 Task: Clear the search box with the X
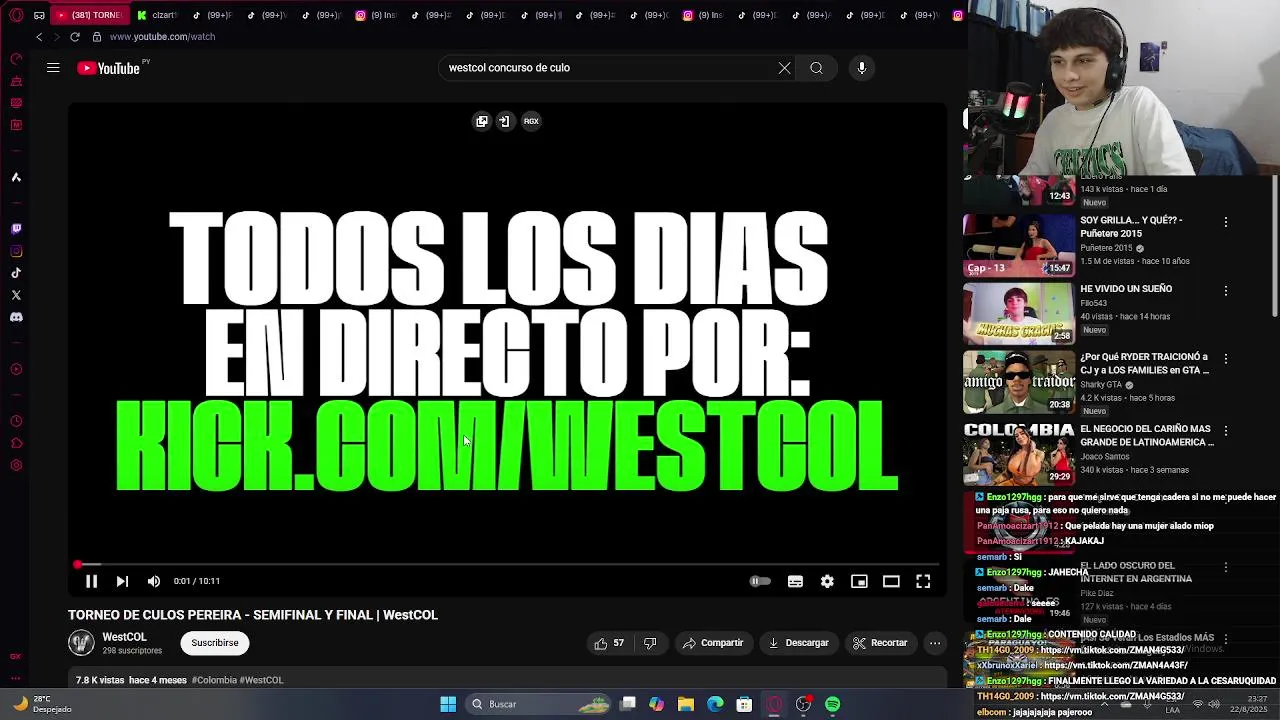[785, 68]
